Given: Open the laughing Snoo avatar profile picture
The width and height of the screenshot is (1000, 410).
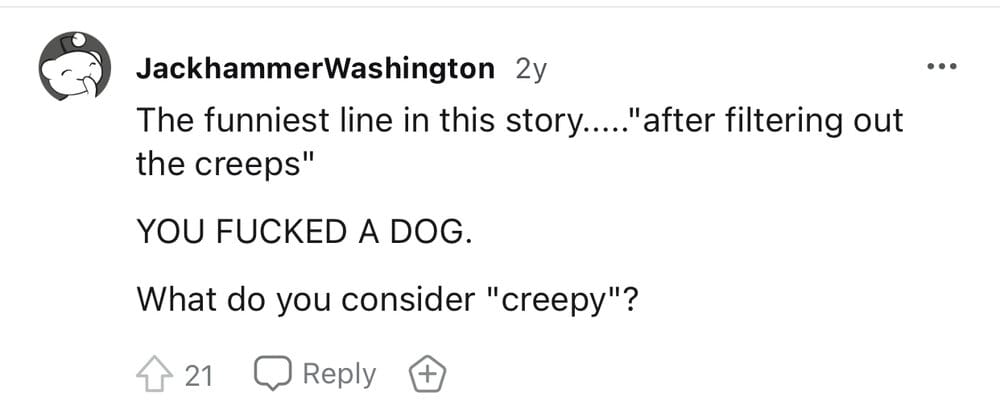Looking at the screenshot, I should pyautogui.click(x=75, y=66).
